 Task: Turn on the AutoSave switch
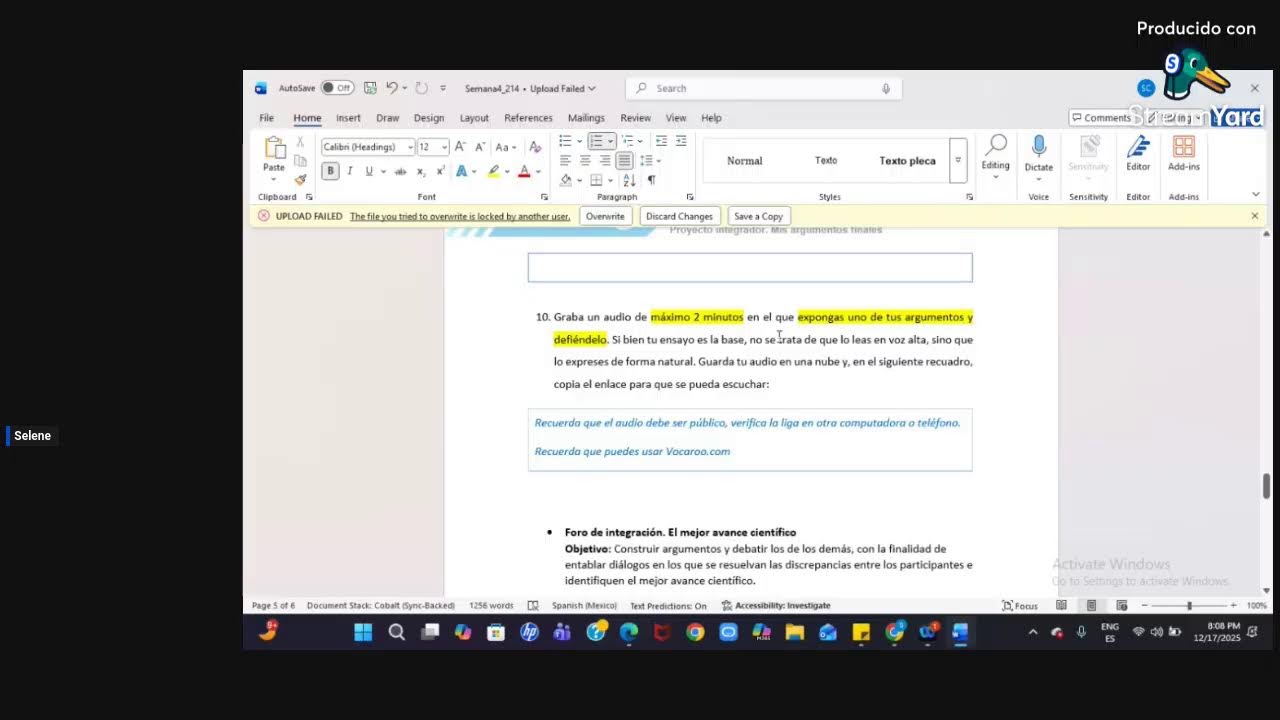tap(338, 88)
